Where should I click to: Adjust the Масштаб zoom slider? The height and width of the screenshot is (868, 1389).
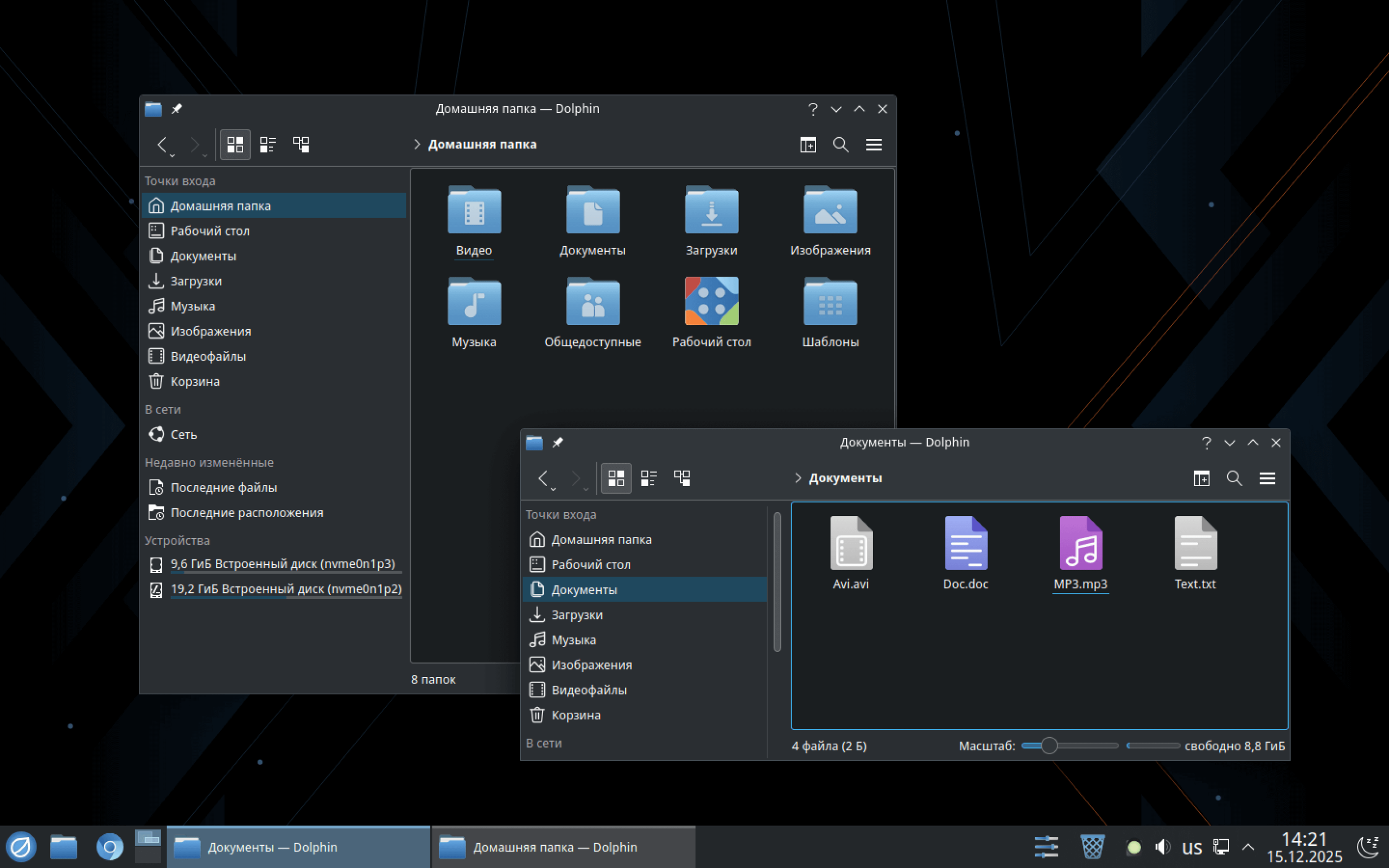tap(1049, 746)
